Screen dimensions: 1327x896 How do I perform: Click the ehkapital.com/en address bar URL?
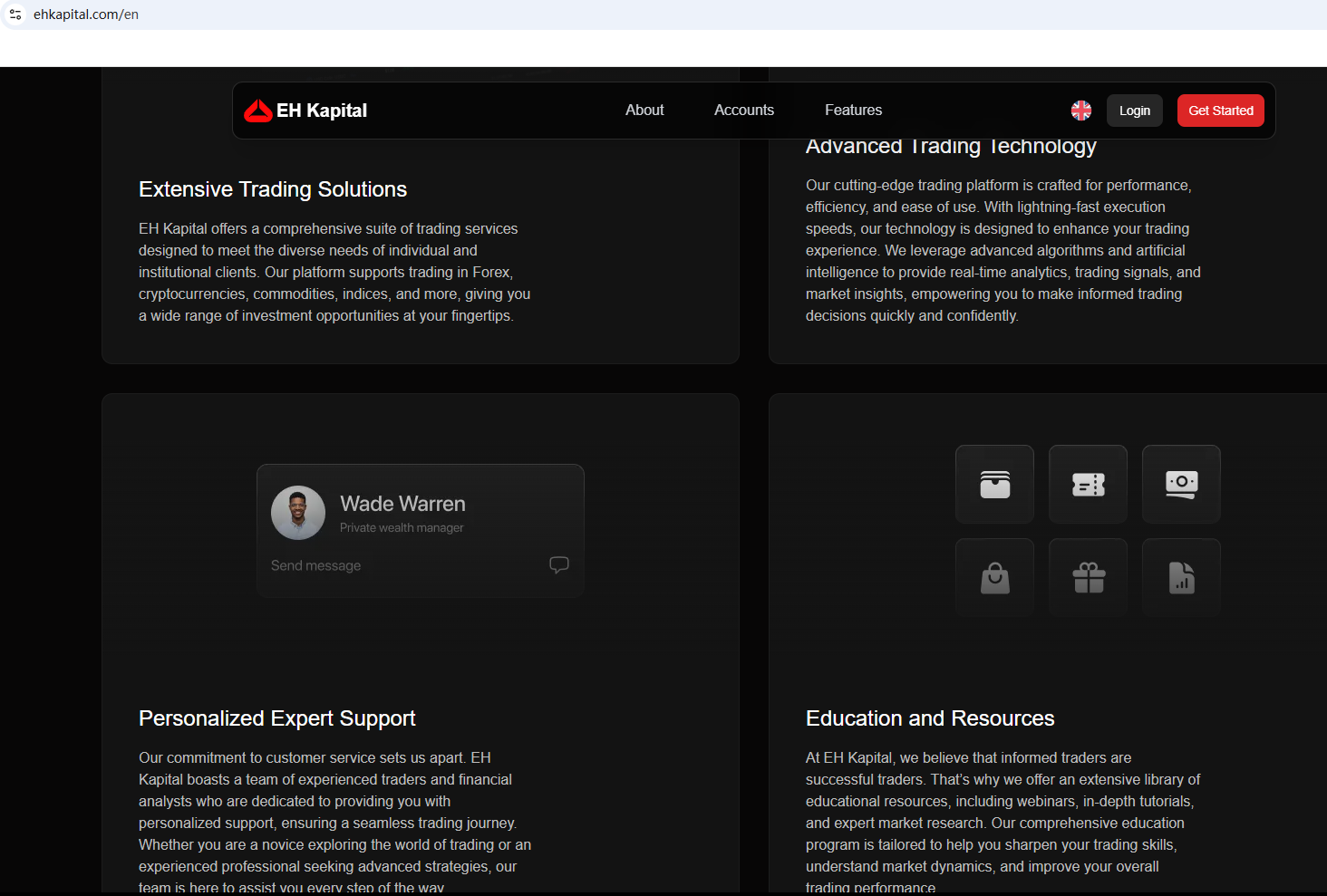86,14
